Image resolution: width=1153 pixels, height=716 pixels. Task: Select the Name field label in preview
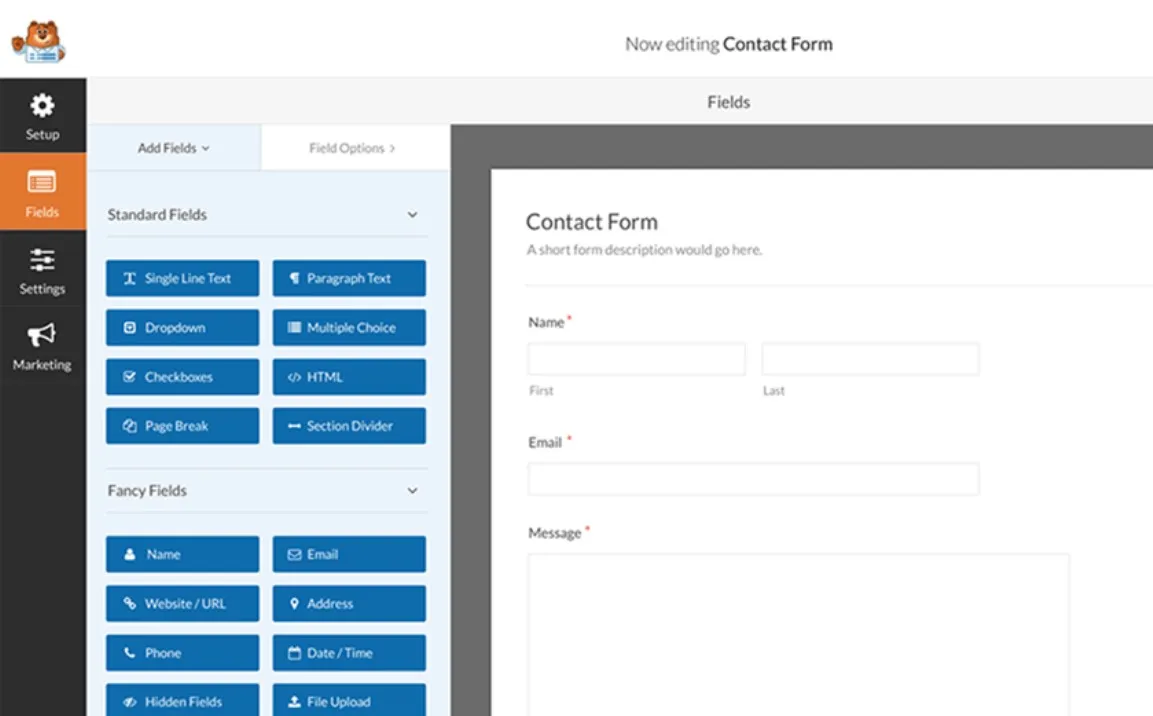tap(546, 322)
